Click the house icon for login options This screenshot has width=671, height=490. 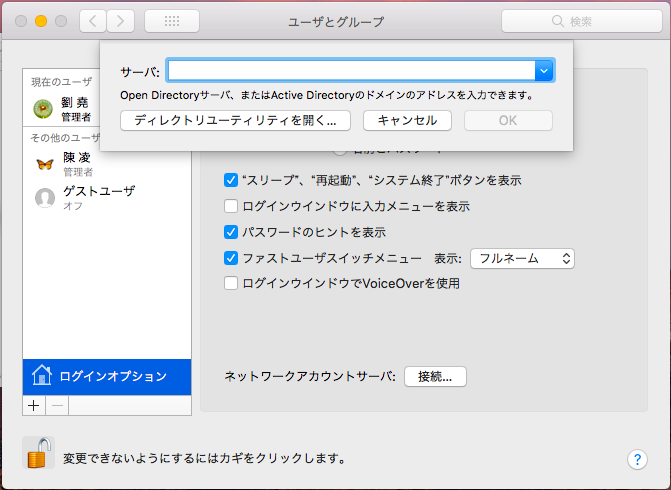pyautogui.click(x=42, y=375)
